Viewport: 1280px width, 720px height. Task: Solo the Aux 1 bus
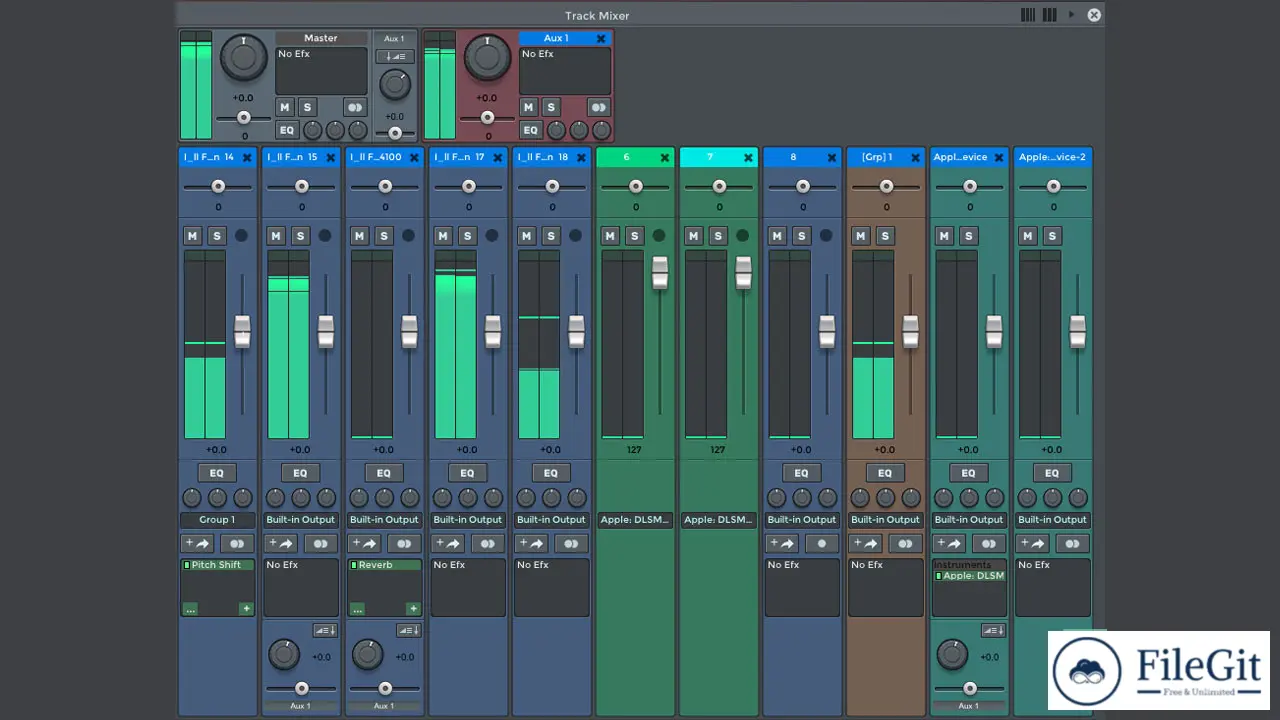(551, 107)
